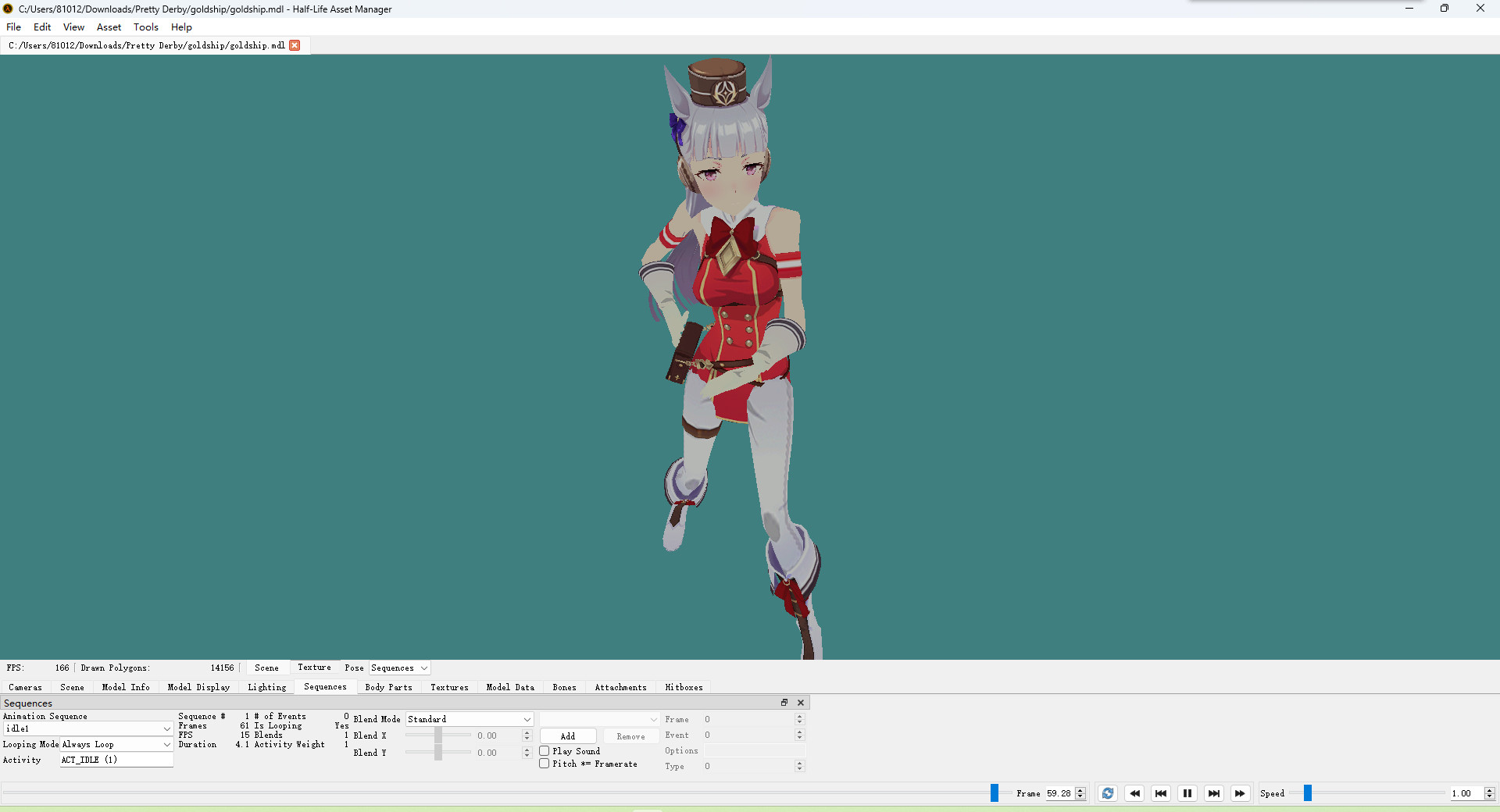Float the Sequences dock panel

[x=784, y=703]
